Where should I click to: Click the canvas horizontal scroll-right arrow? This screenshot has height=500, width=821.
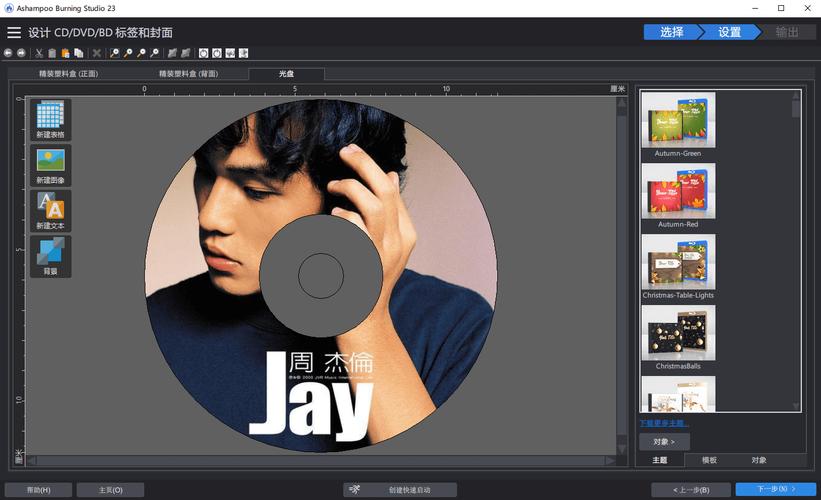(611, 461)
